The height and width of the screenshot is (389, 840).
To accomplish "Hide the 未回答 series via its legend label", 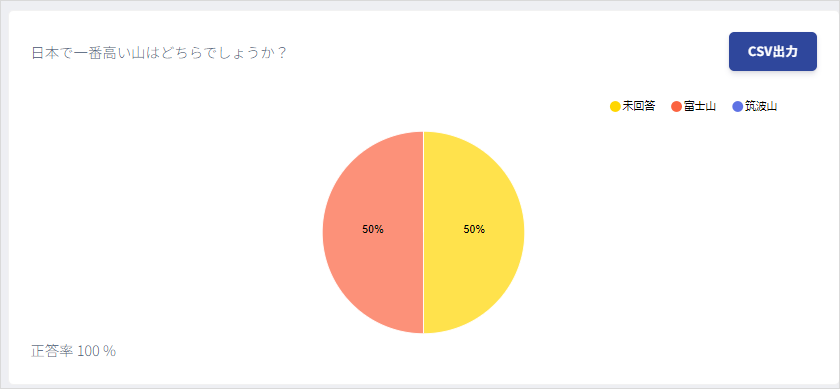I will point(639,106).
